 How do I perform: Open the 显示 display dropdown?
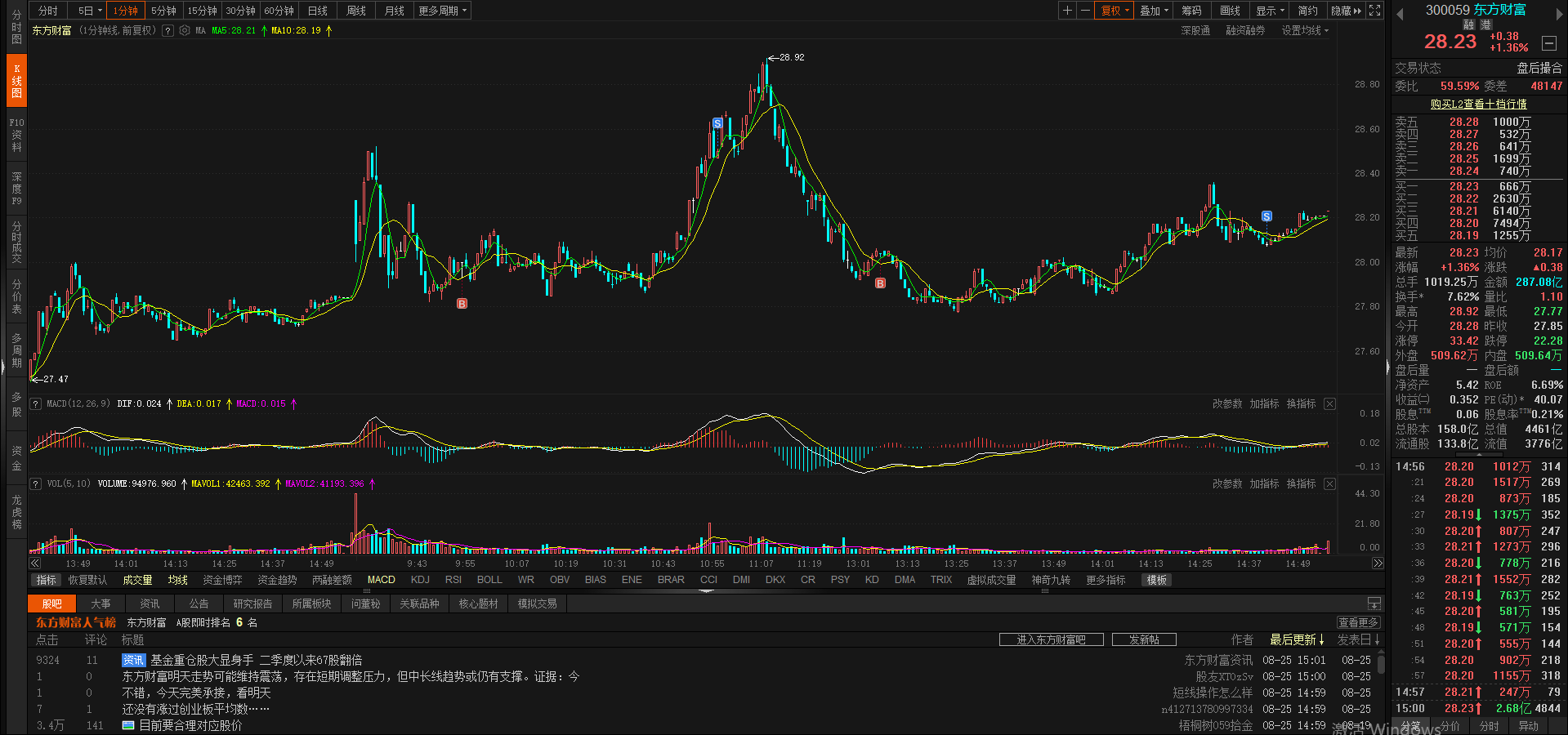[1271, 11]
